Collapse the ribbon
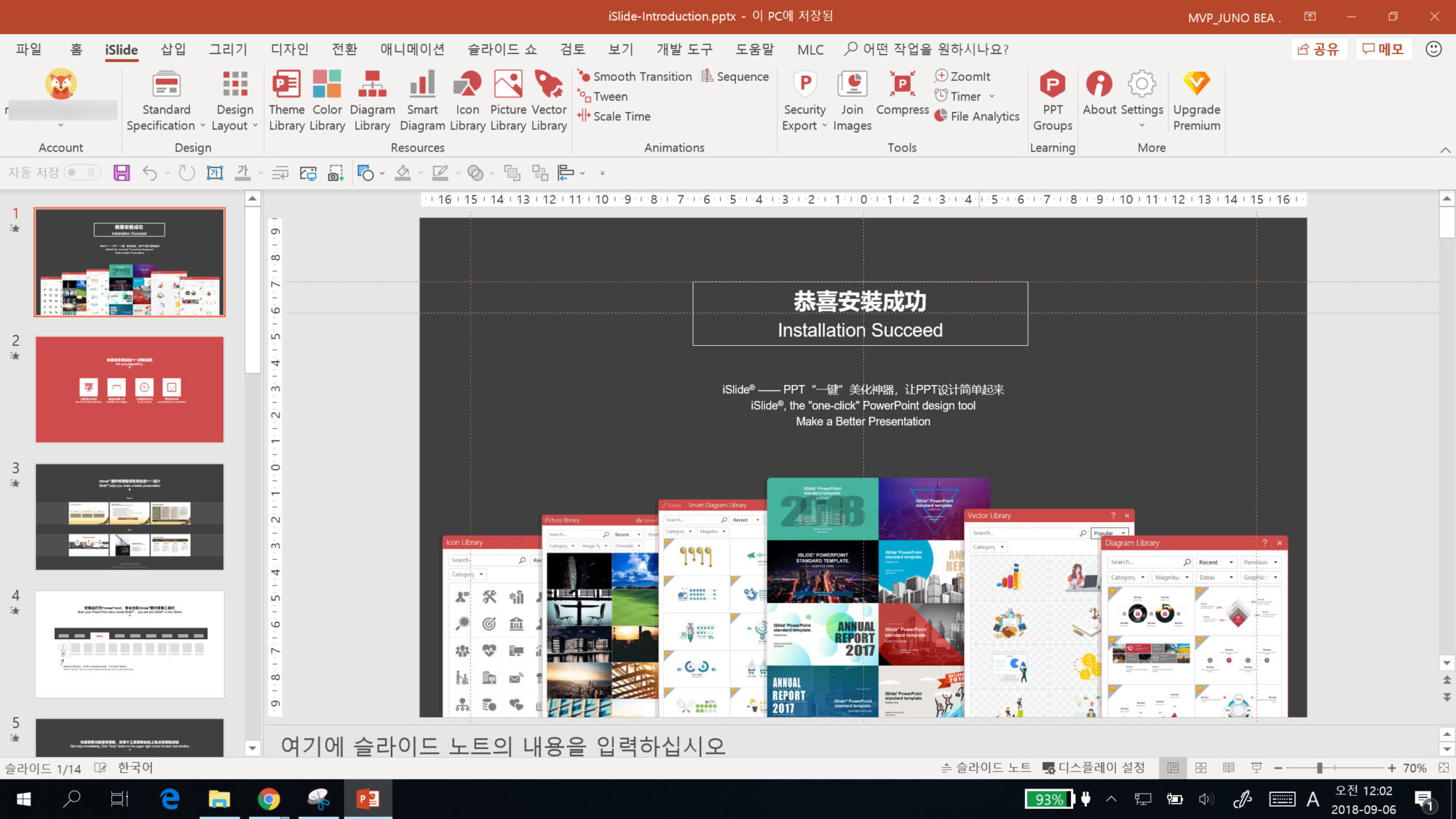Image resolution: width=1456 pixels, height=819 pixels. (1445, 149)
